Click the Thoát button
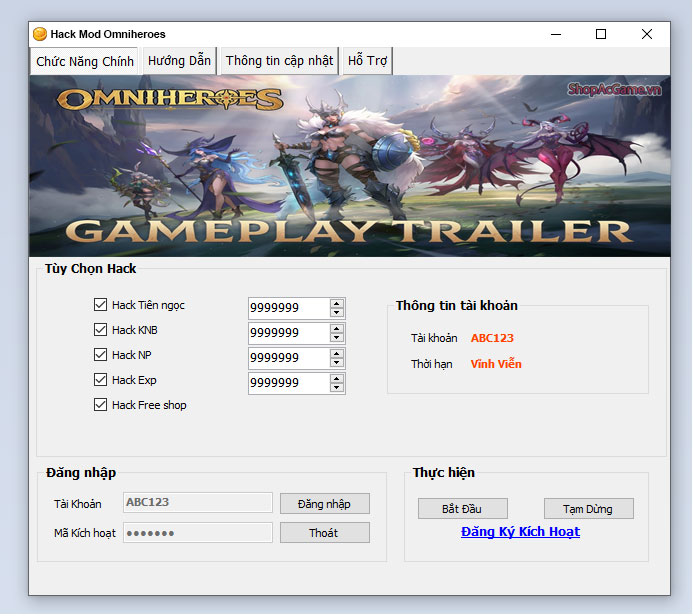Screen dimensions: 693x616 pyautogui.click(x=324, y=533)
